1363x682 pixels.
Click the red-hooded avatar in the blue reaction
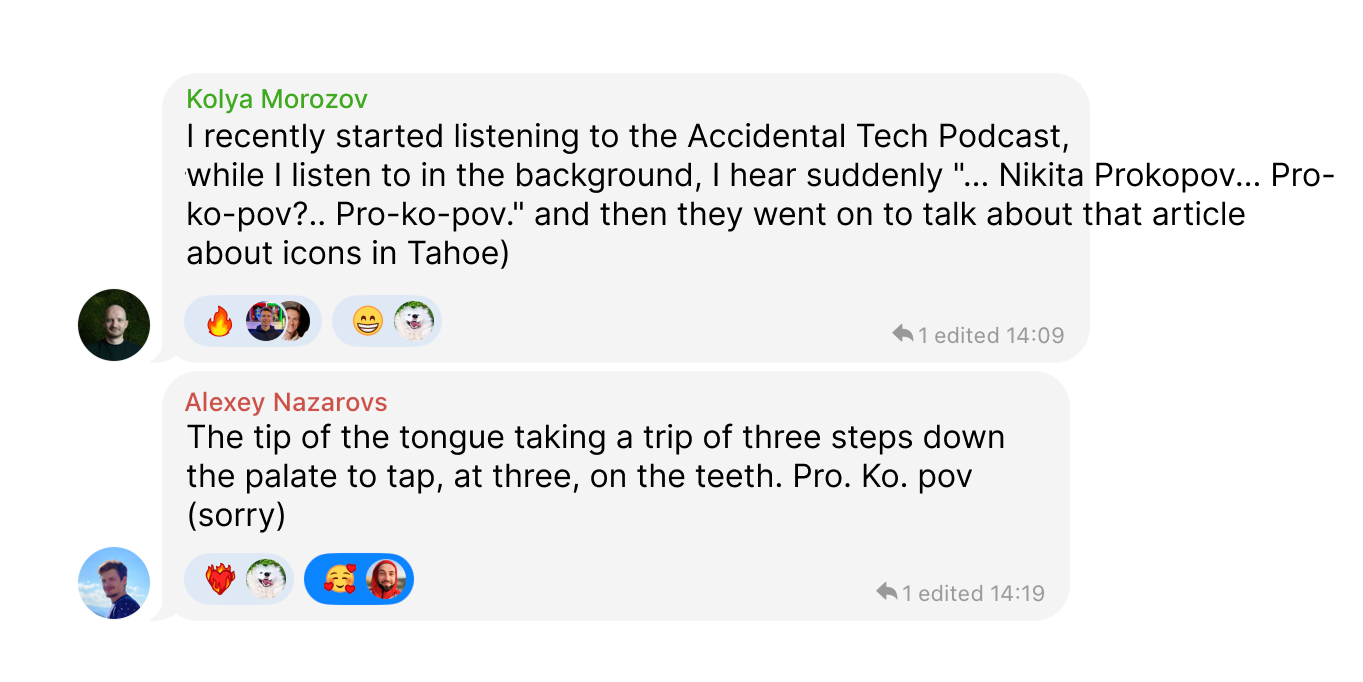click(385, 580)
